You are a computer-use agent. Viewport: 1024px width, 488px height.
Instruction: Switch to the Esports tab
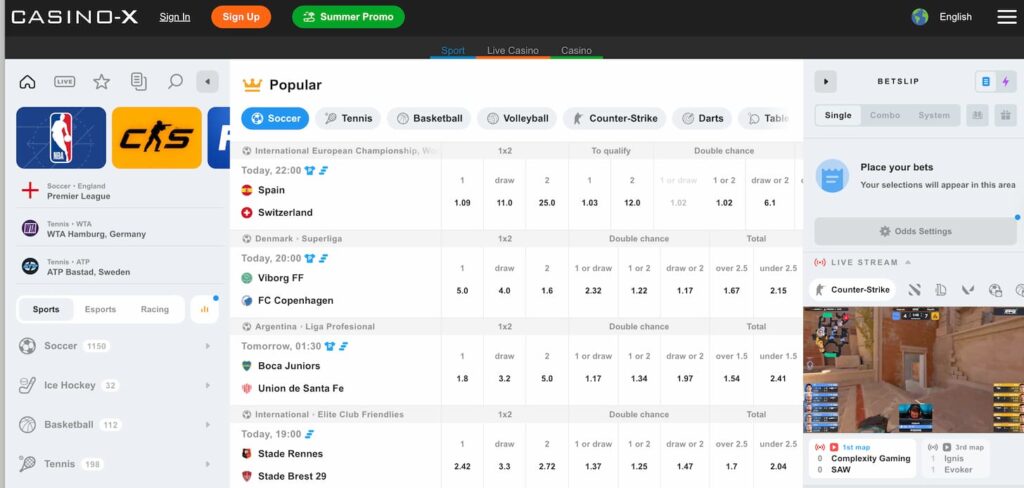pyautogui.click(x=101, y=309)
